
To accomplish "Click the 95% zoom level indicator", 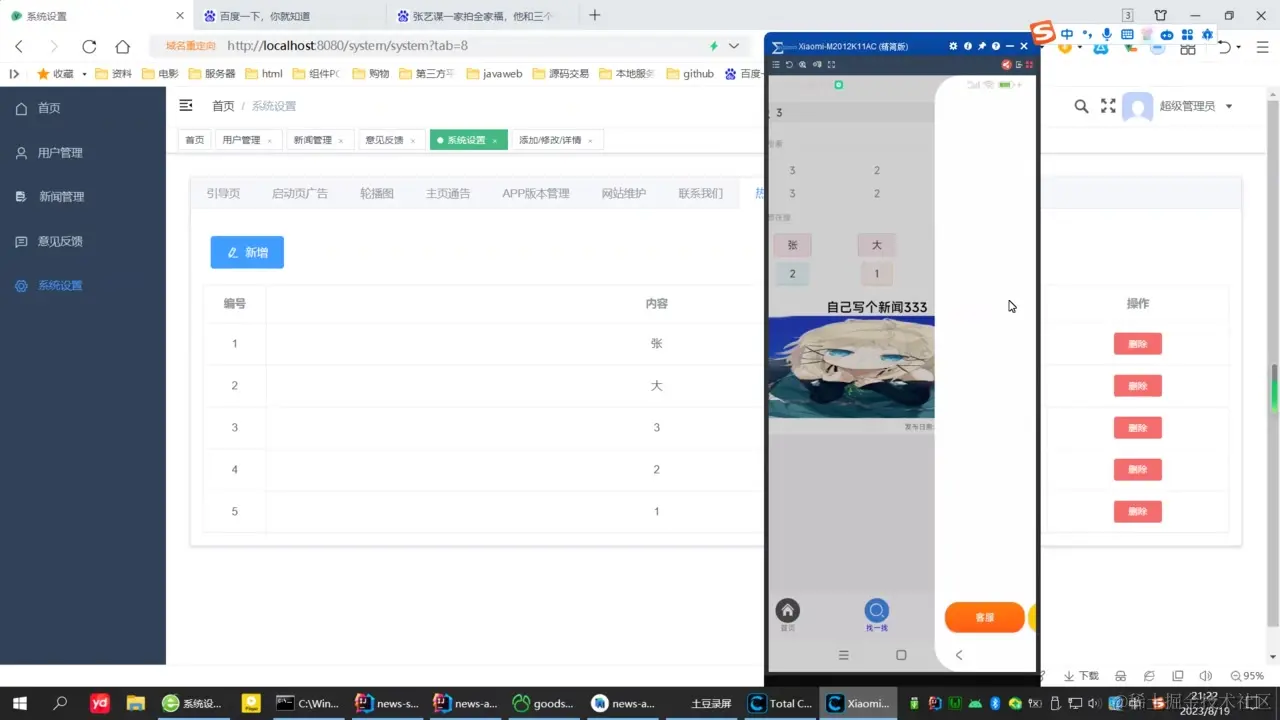I will 1247,676.
